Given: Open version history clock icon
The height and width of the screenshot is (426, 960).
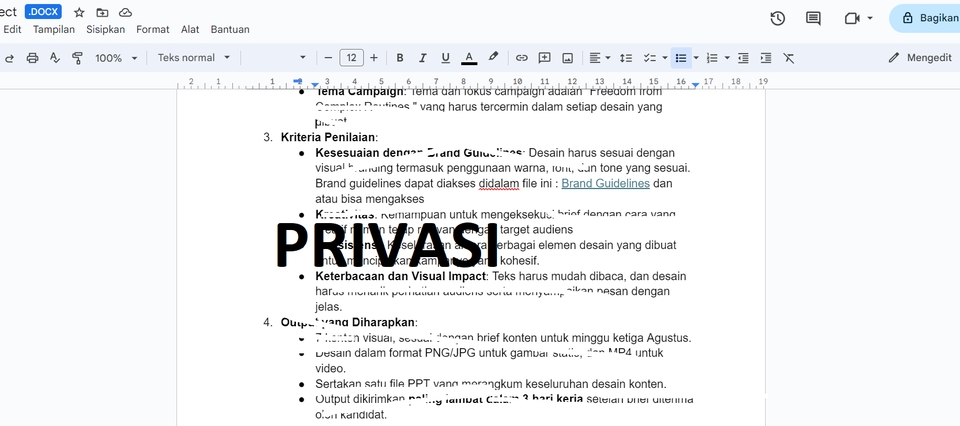Looking at the screenshot, I should click(x=778, y=18).
